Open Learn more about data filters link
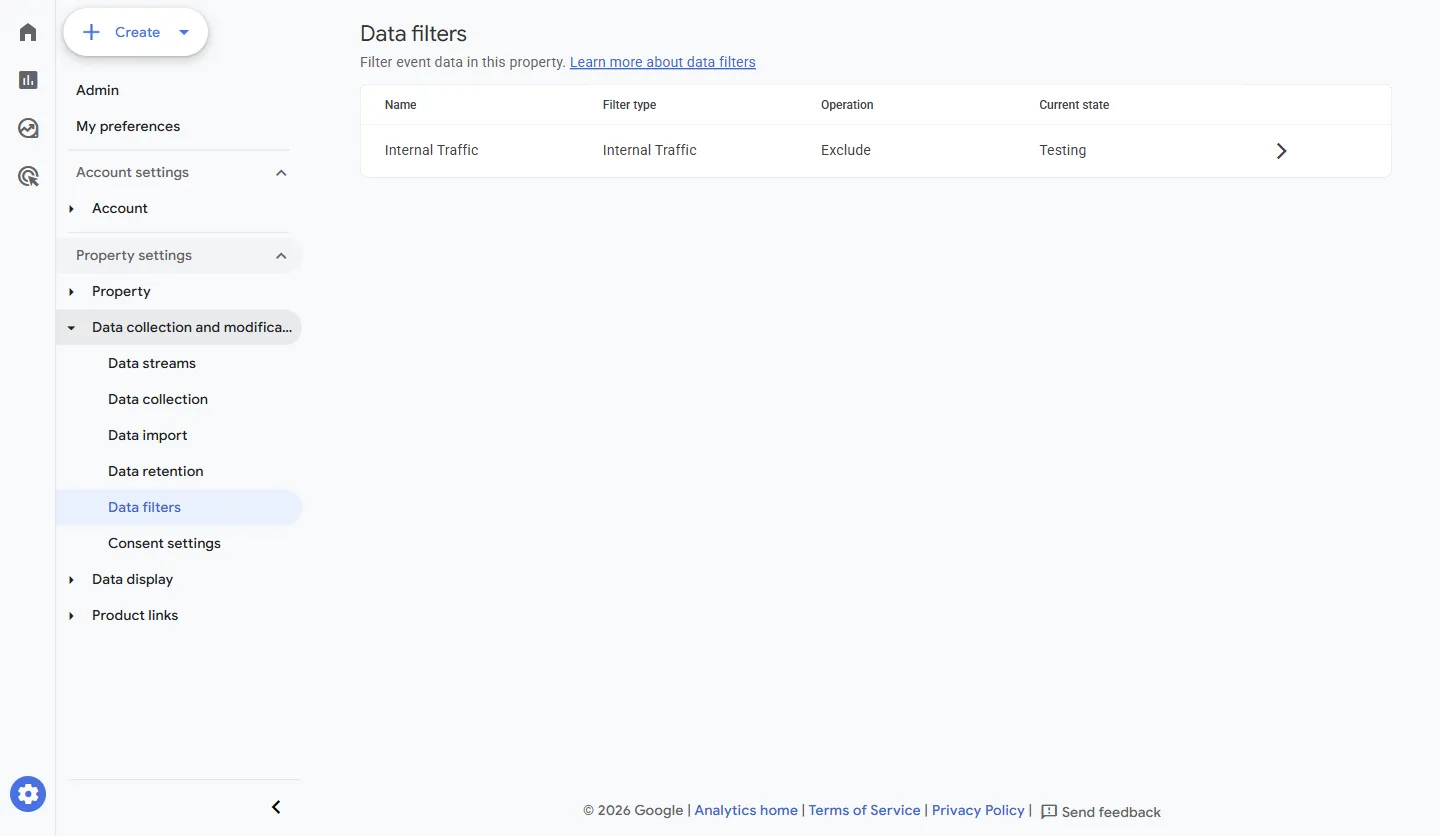Viewport: 1440px width, 836px height. coord(663,62)
